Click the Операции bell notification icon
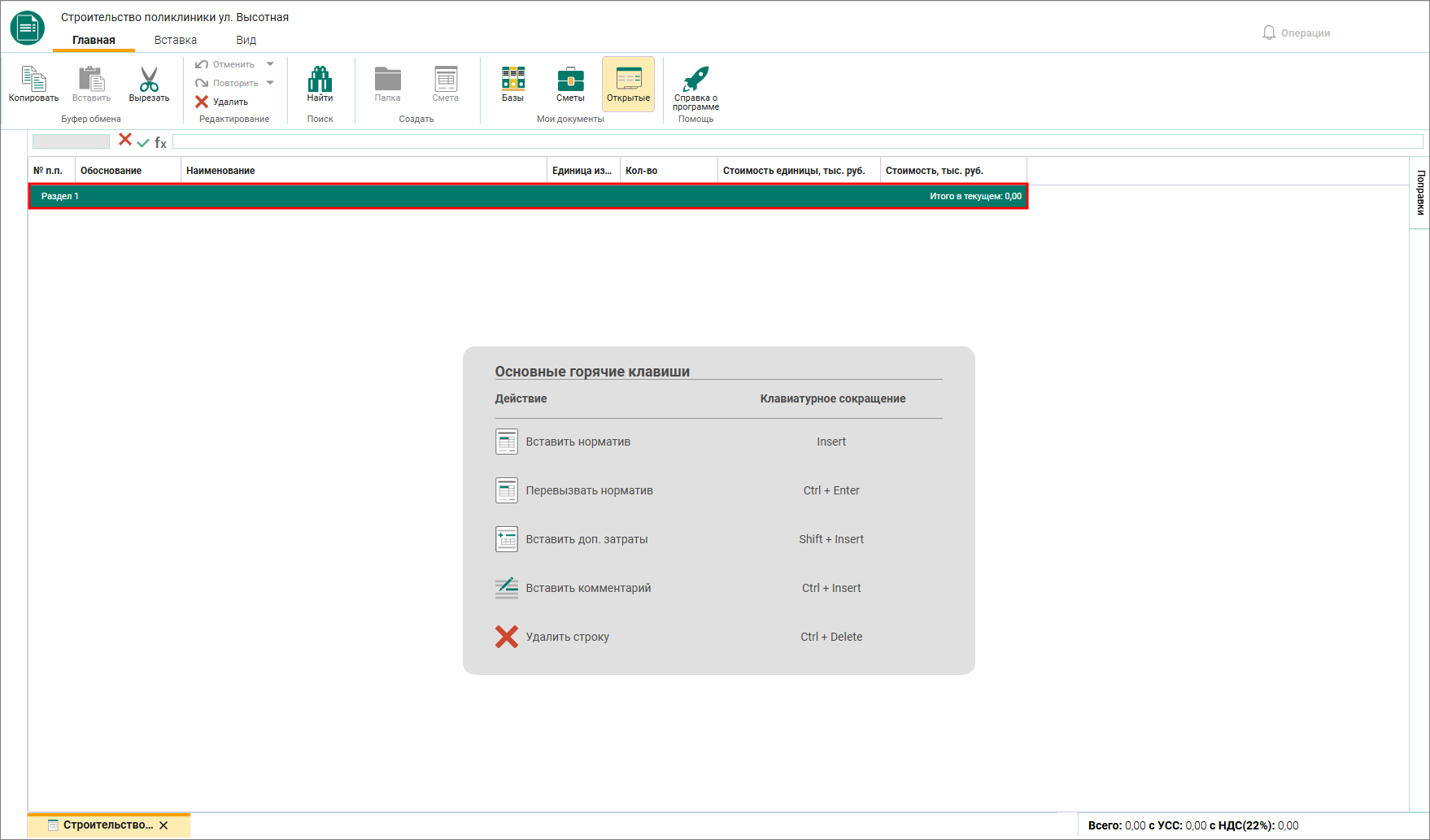Viewport: 1430px width, 840px height. pyautogui.click(x=1269, y=33)
